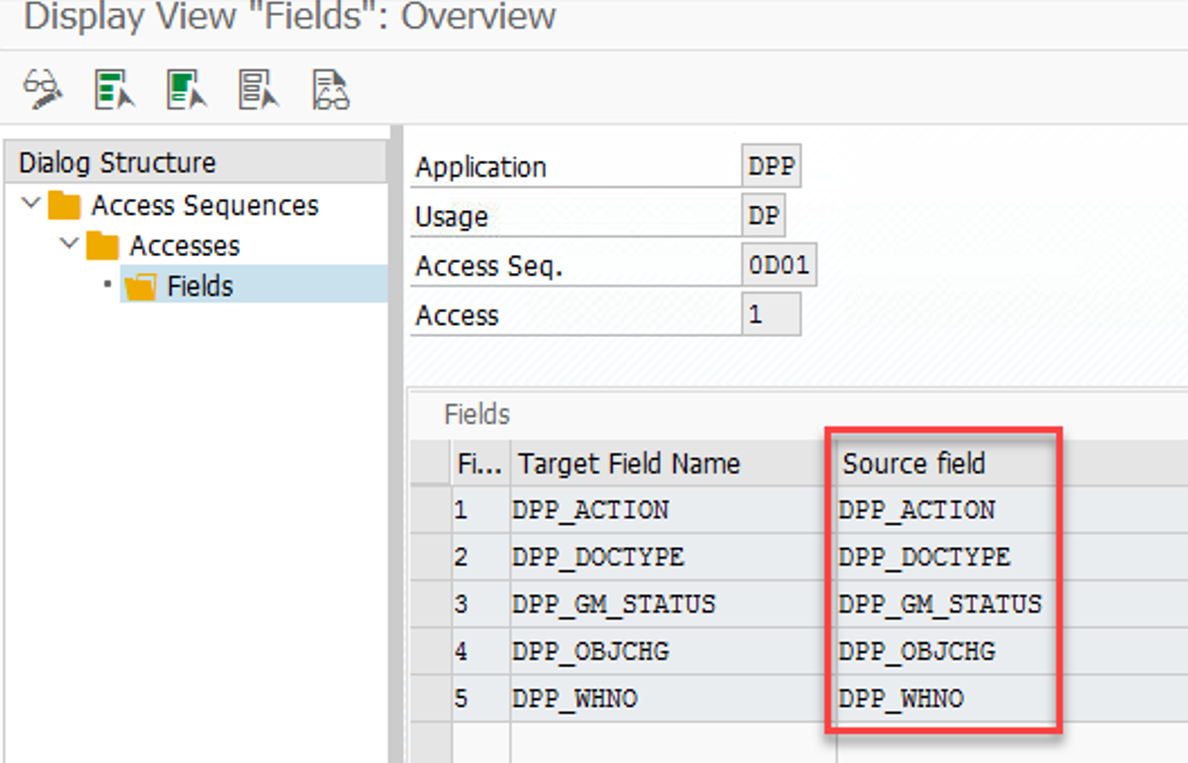The width and height of the screenshot is (1188, 763).
Task: Click the Deselect All toolbar icon
Action: pos(258,89)
